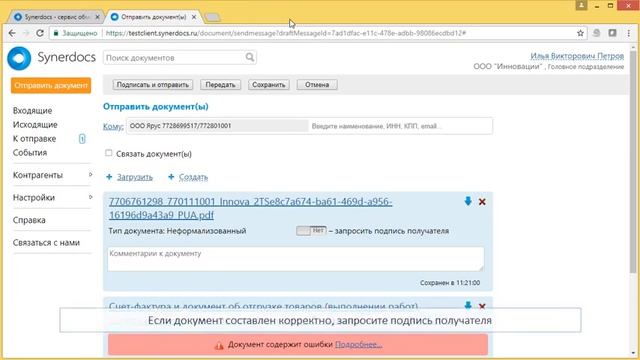Click the search magnifier icon
The width and height of the screenshot is (640, 360).
point(250,57)
